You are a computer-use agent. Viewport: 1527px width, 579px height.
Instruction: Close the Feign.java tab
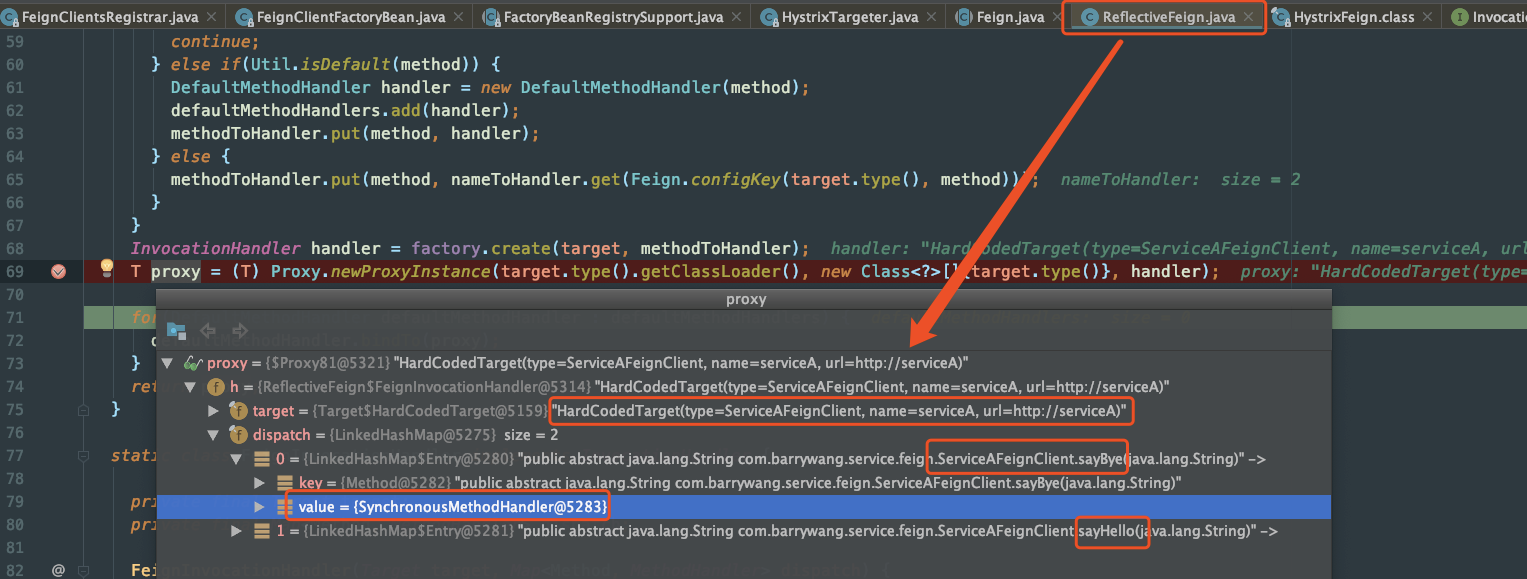click(x=1058, y=18)
